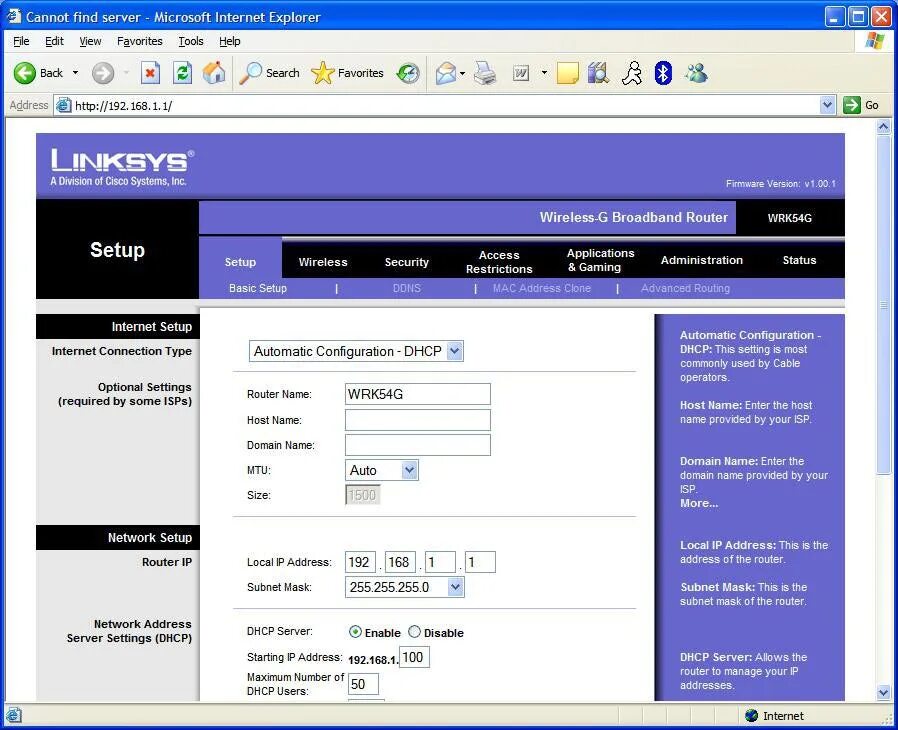Image resolution: width=898 pixels, height=730 pixels.
Task: Click the Research books icon
Action: (598, 73)
